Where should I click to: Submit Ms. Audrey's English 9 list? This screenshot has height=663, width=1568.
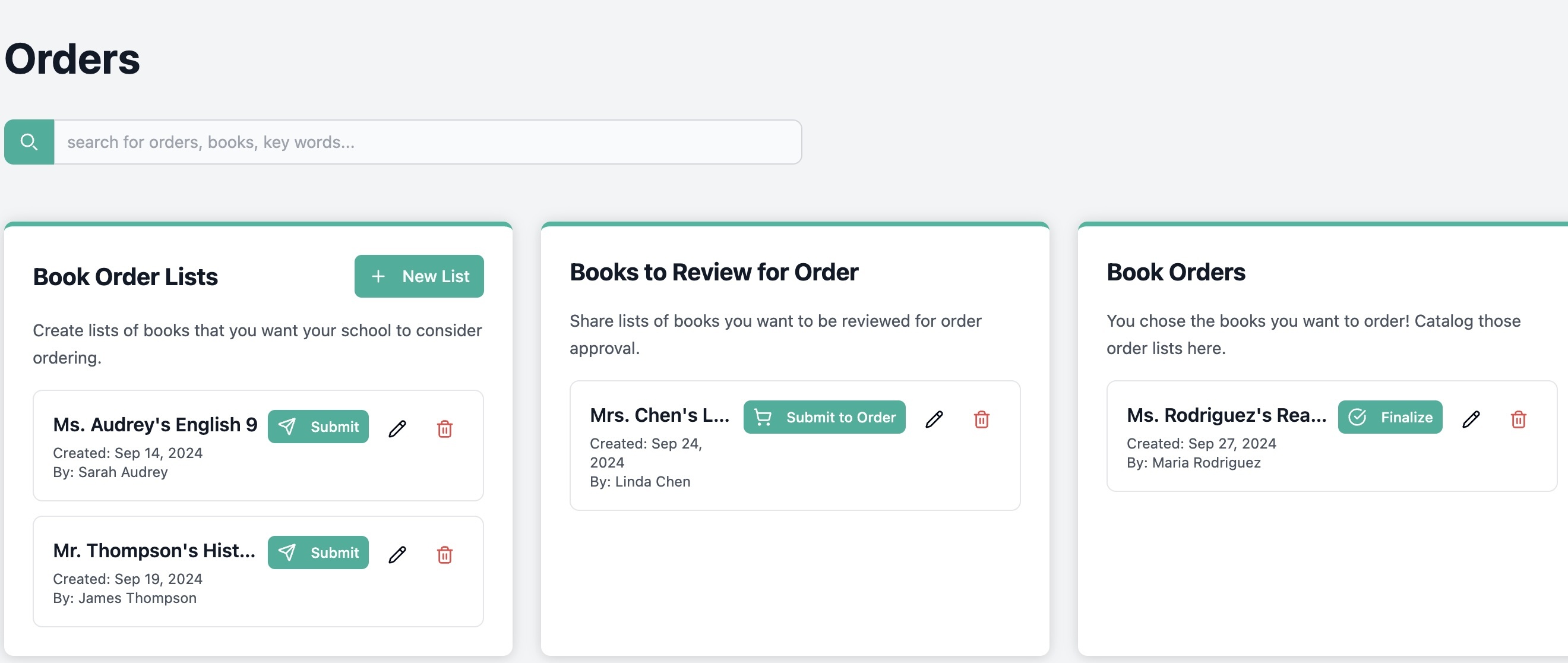click(318, 427)
